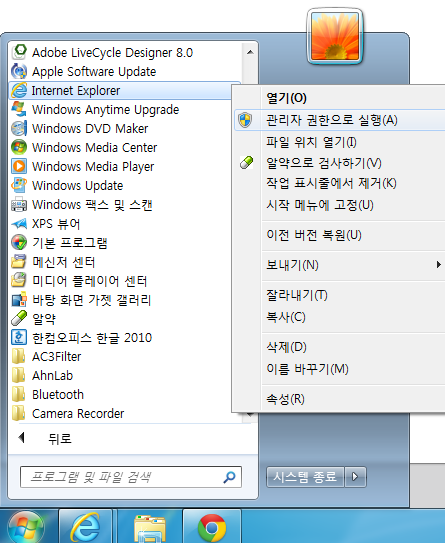Click the Windows Media Center text label

pyautogui.click(x=95, y=148)
